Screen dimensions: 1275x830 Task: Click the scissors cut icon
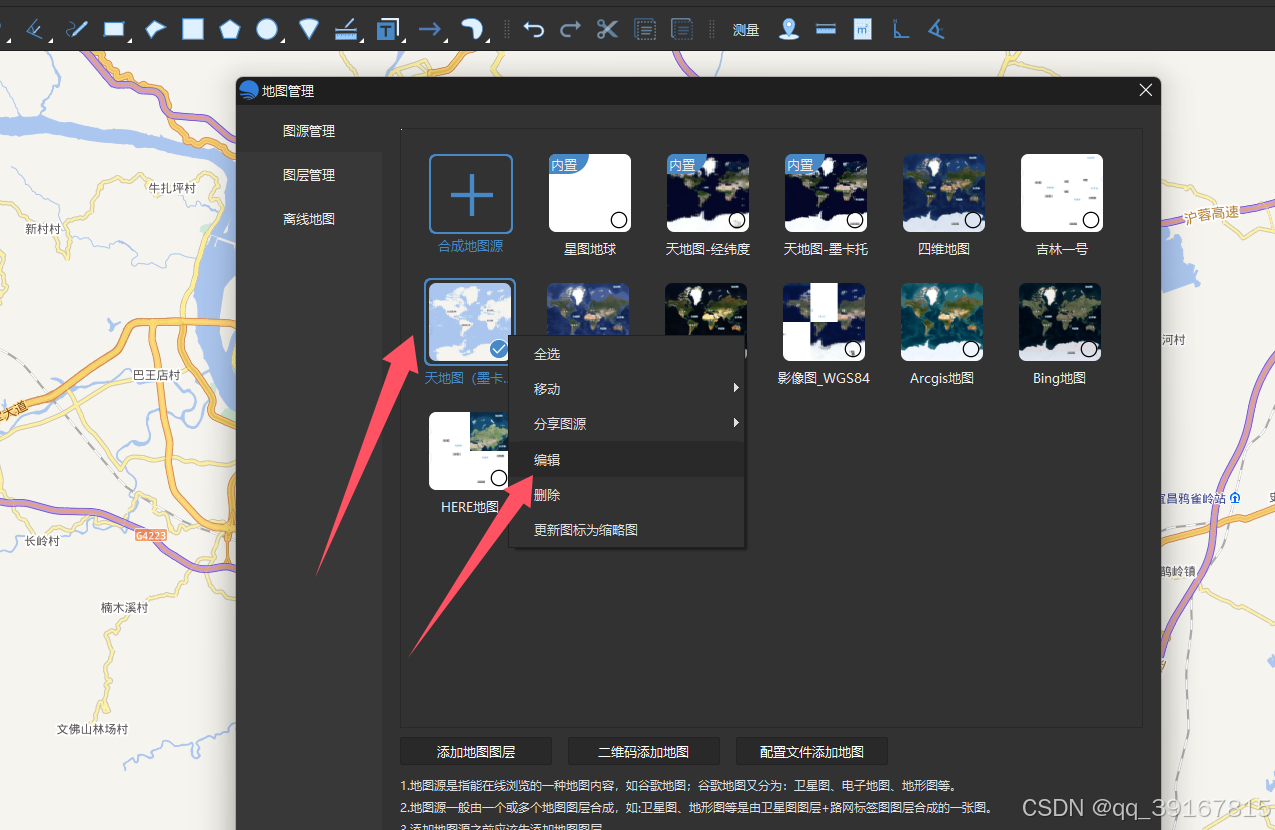tap(607, 29)
